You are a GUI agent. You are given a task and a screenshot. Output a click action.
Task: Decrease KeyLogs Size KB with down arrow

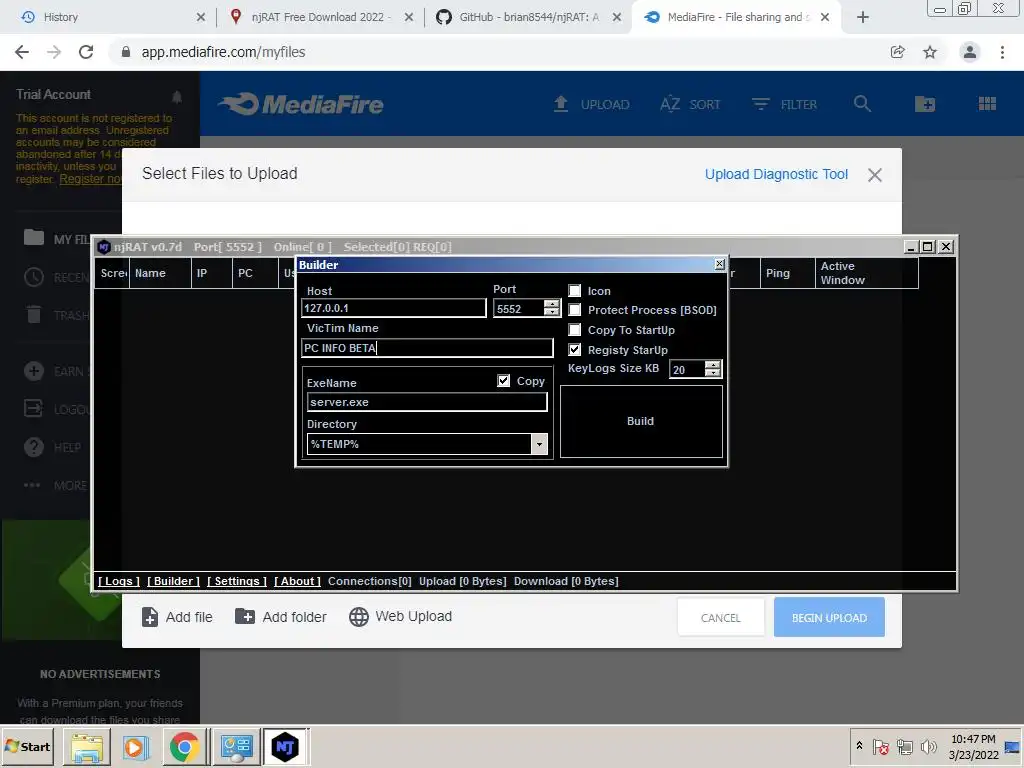coord(712,374)
